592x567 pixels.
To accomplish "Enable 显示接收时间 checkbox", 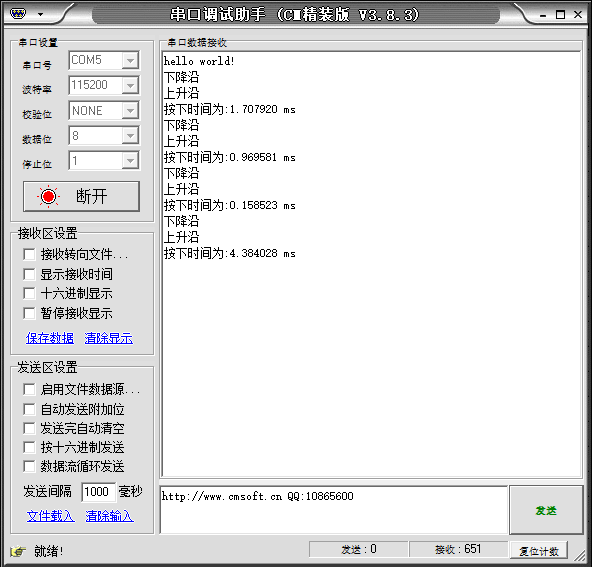I will pyautogui.click(x=29, y=274).
